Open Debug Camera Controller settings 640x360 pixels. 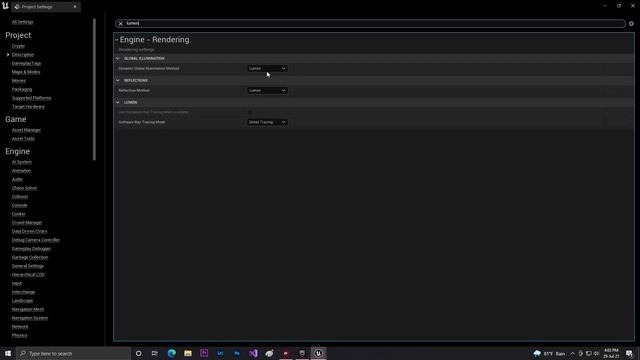click(36, 240)
